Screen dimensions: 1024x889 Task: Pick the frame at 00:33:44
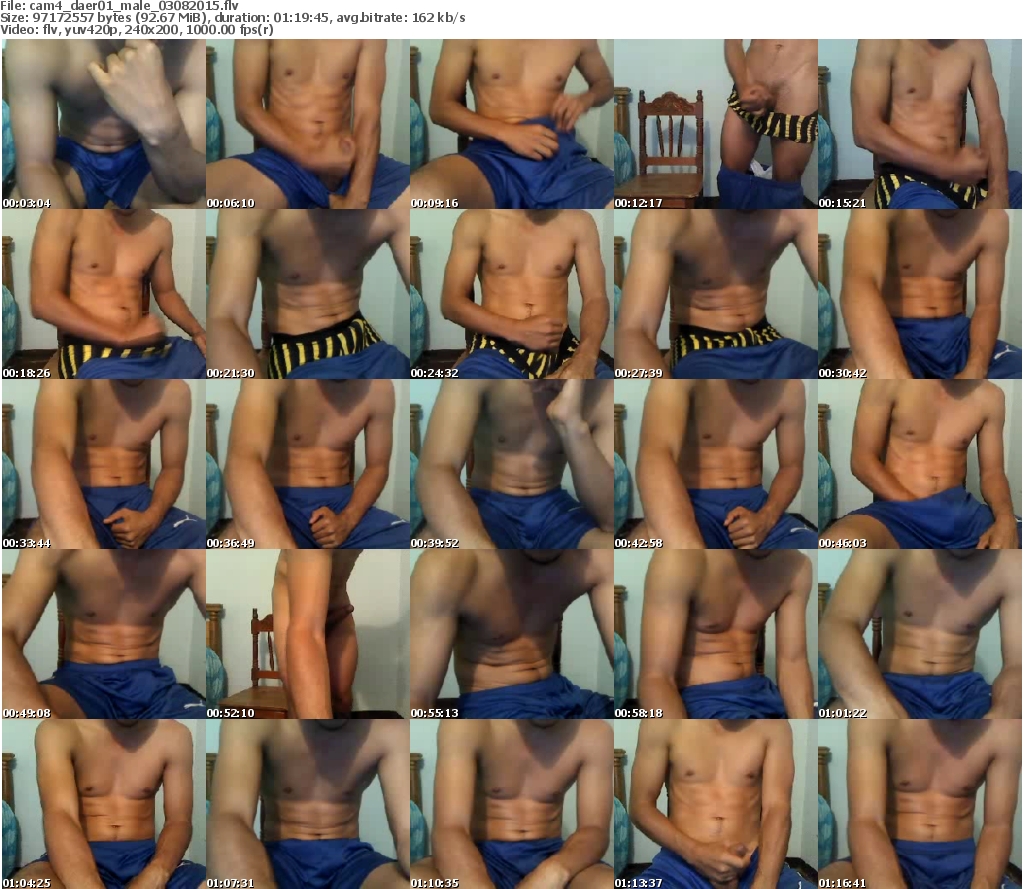(104, 464)
